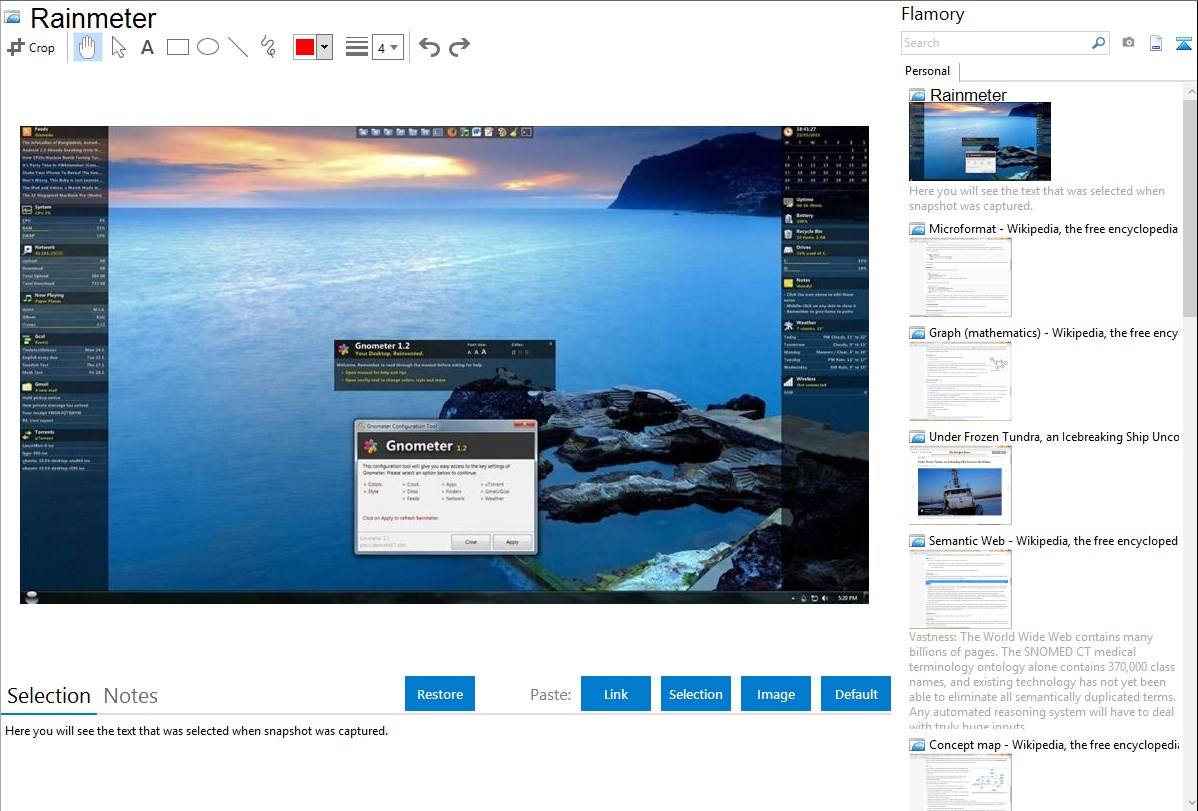Open Microformat - Wikipedia snapshot title
Viewport: 1198px width, 811px height.
[1053, 229]
